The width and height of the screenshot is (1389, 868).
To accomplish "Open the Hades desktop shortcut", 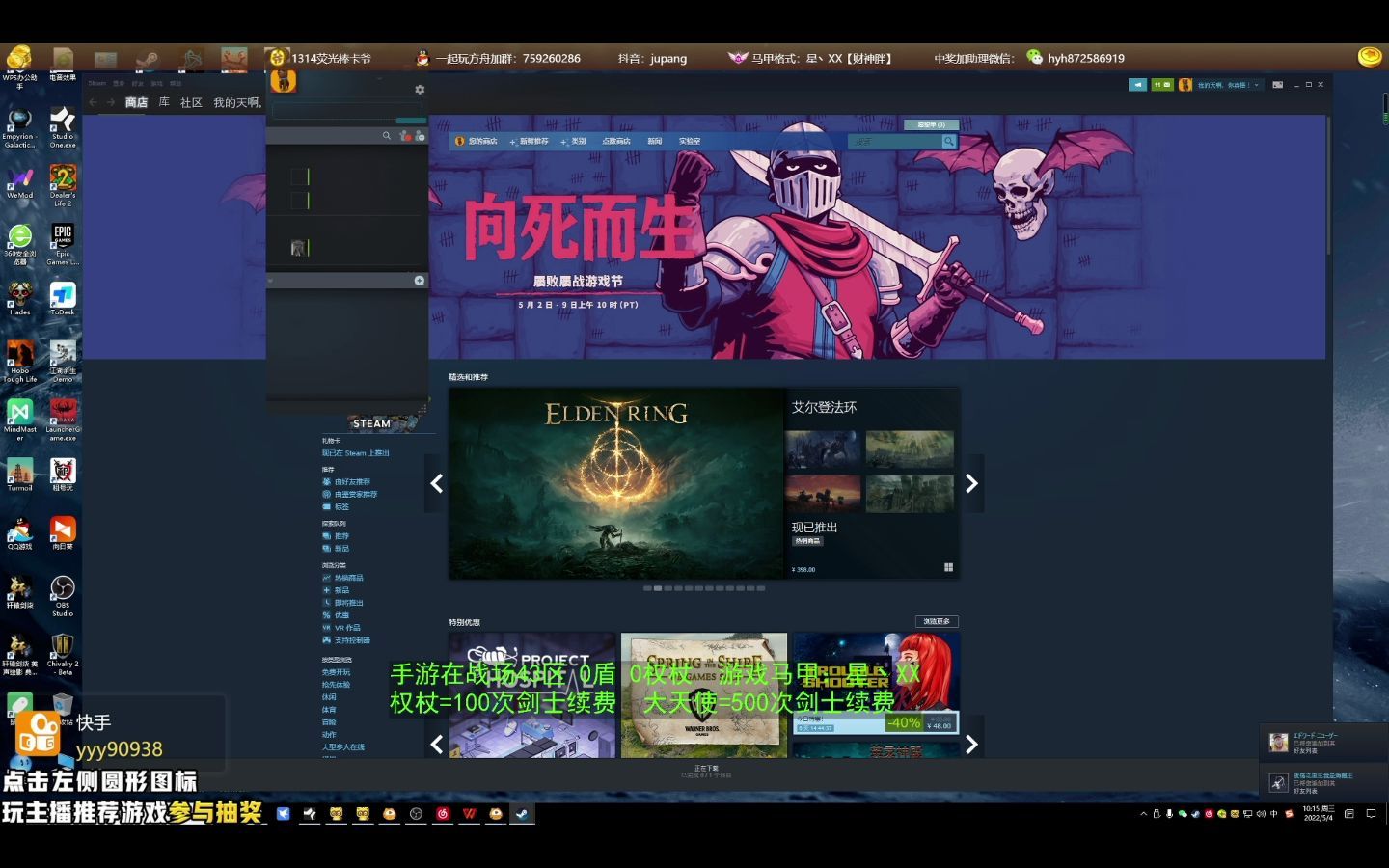I will (x=19, y=299).
